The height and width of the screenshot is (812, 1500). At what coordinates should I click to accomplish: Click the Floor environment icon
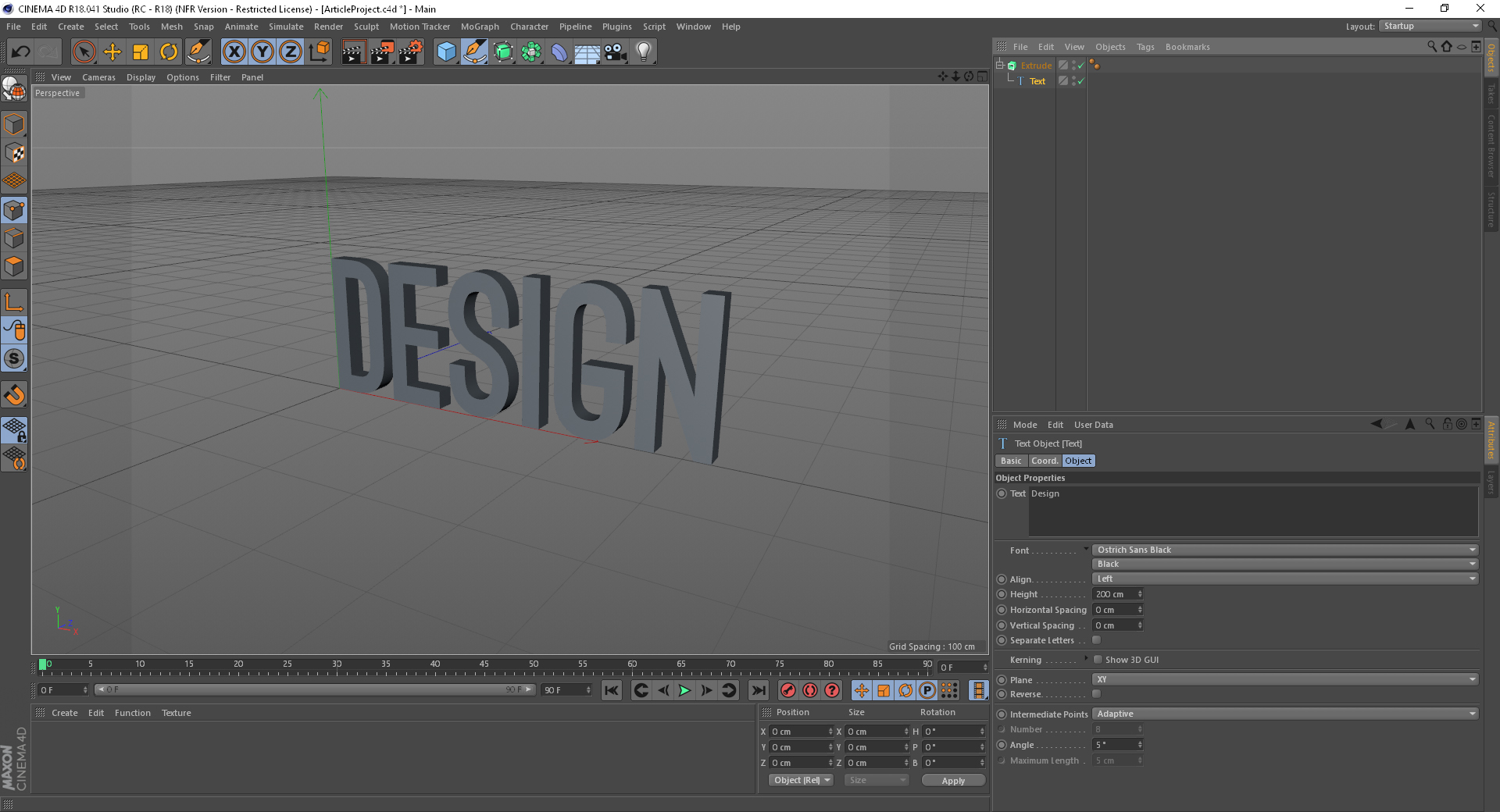[x=587, y=52]
